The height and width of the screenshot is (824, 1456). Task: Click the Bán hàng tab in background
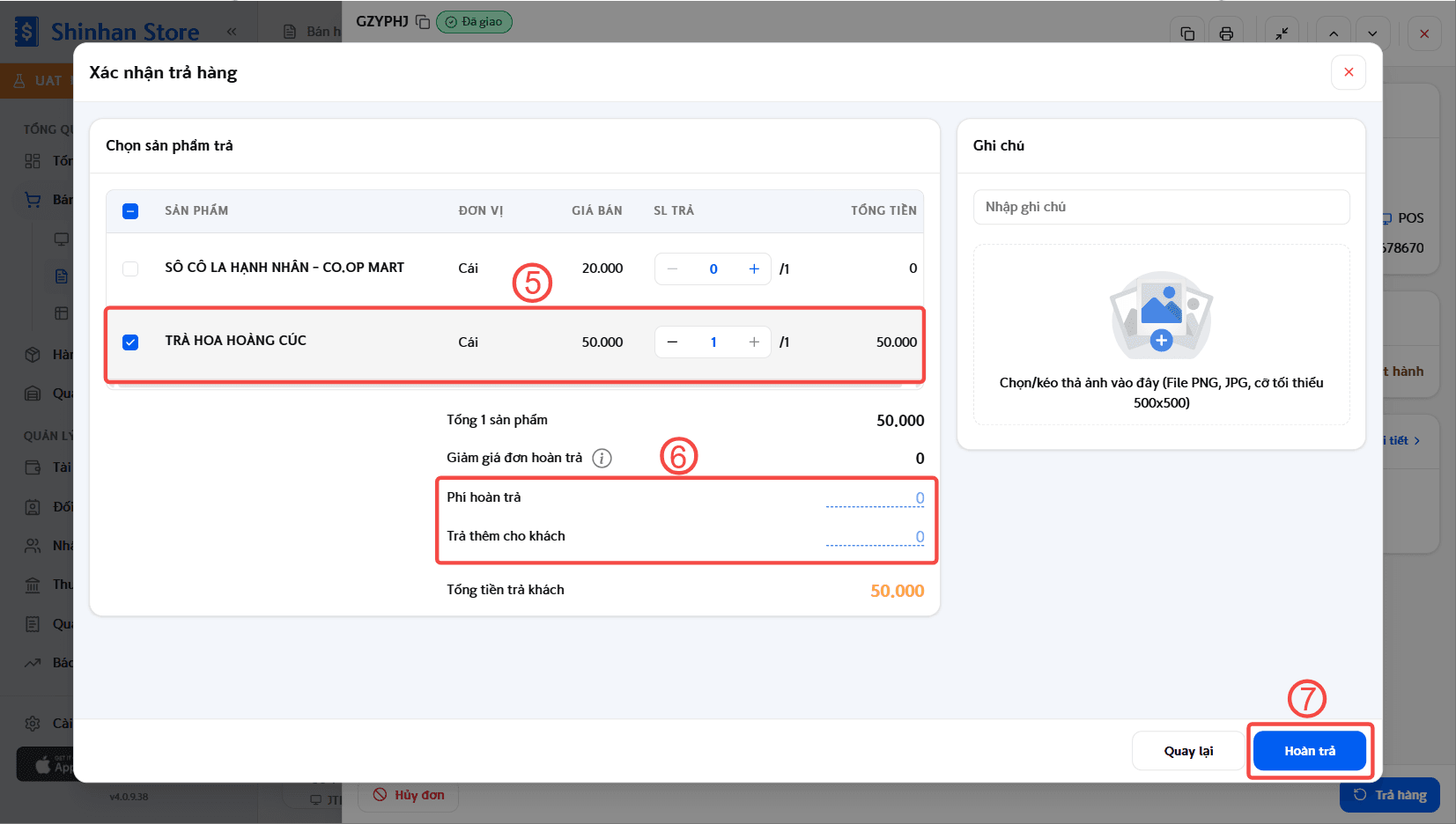(313, 32)
